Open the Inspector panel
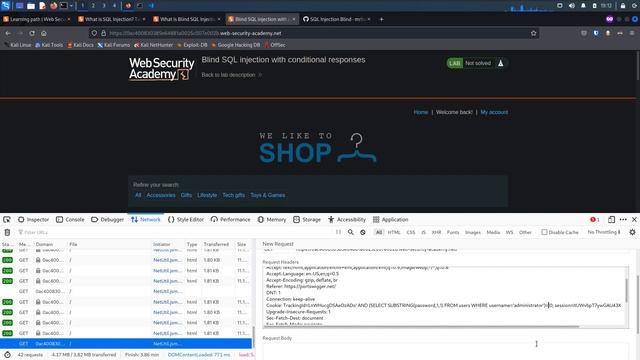This screenshot has height=360, width=640. (33, 220)
